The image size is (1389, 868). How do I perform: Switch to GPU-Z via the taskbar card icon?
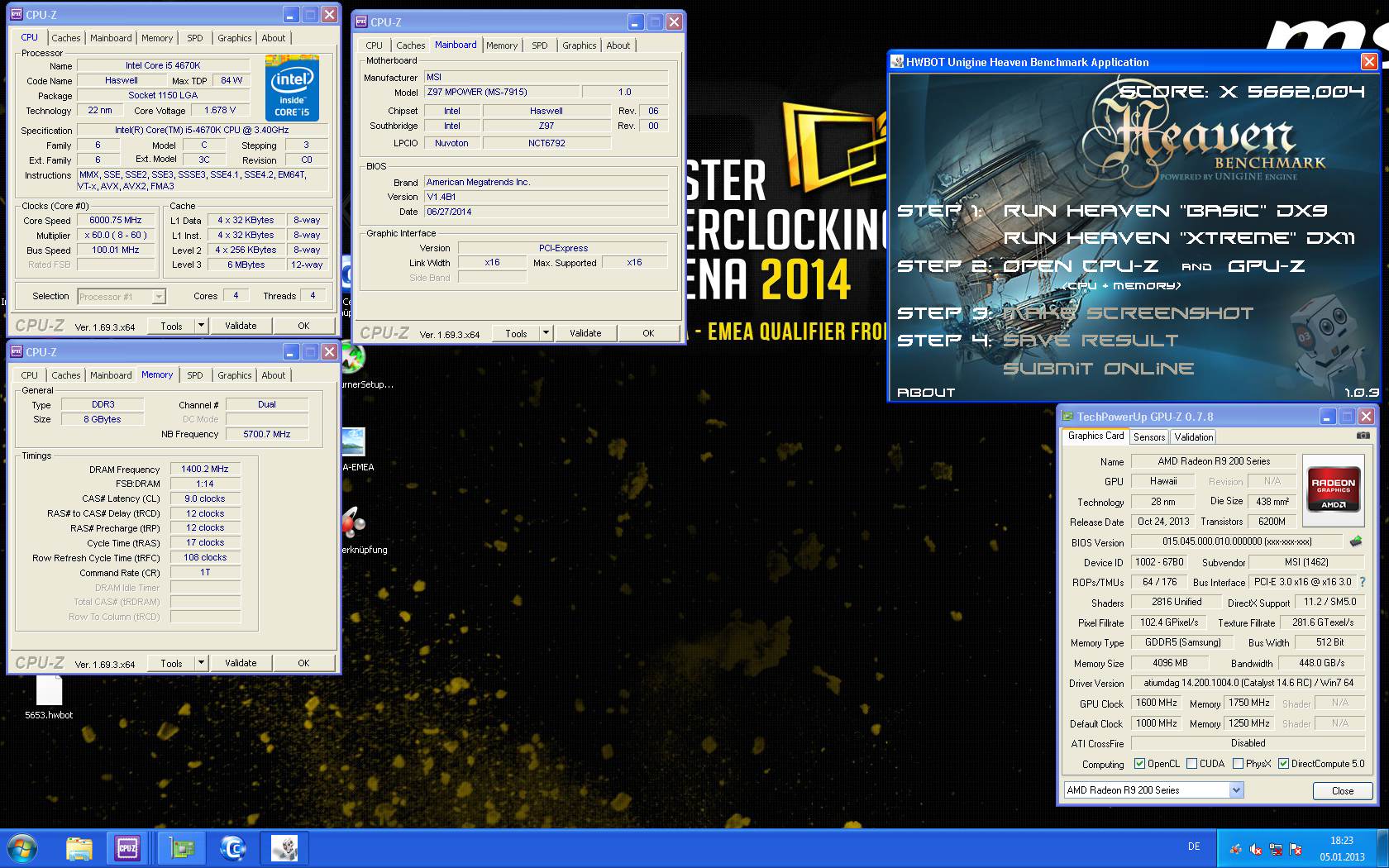click(182, 848)
